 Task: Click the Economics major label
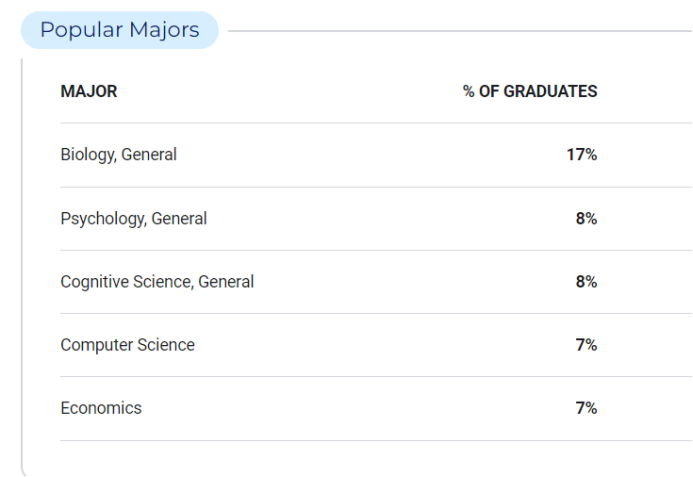coord(101,408)
